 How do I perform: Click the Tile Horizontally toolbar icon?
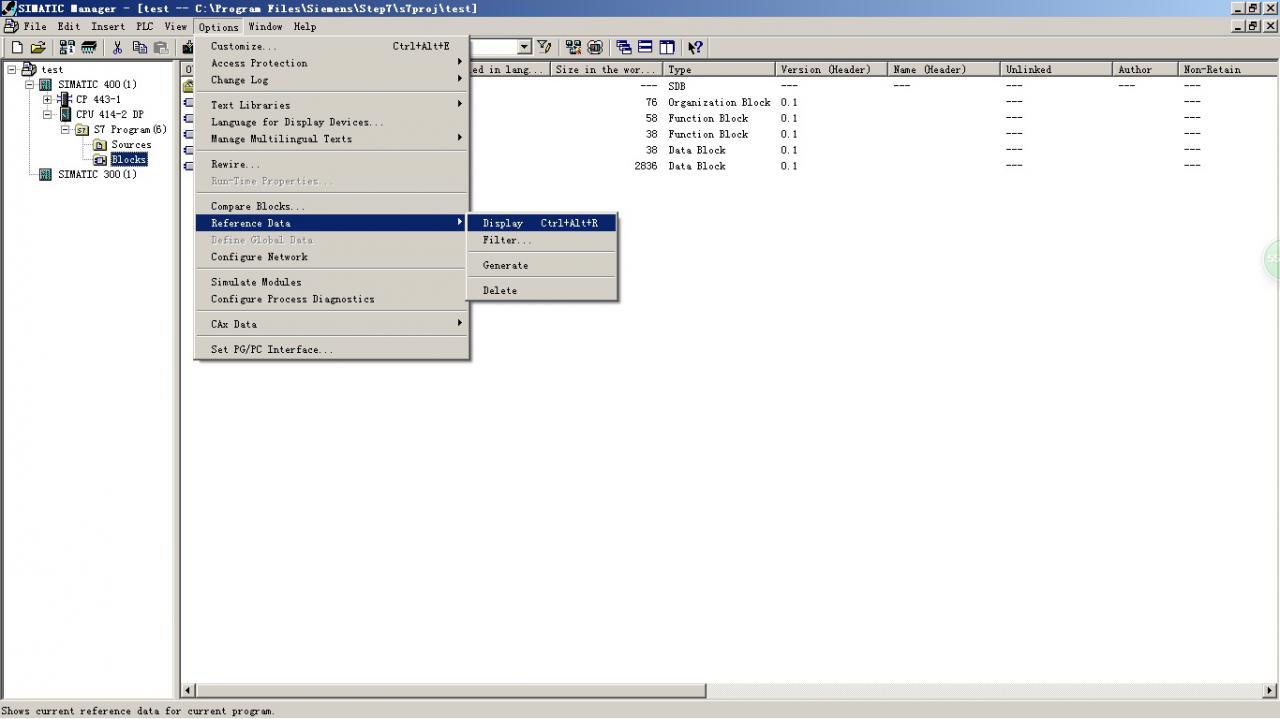645,47
